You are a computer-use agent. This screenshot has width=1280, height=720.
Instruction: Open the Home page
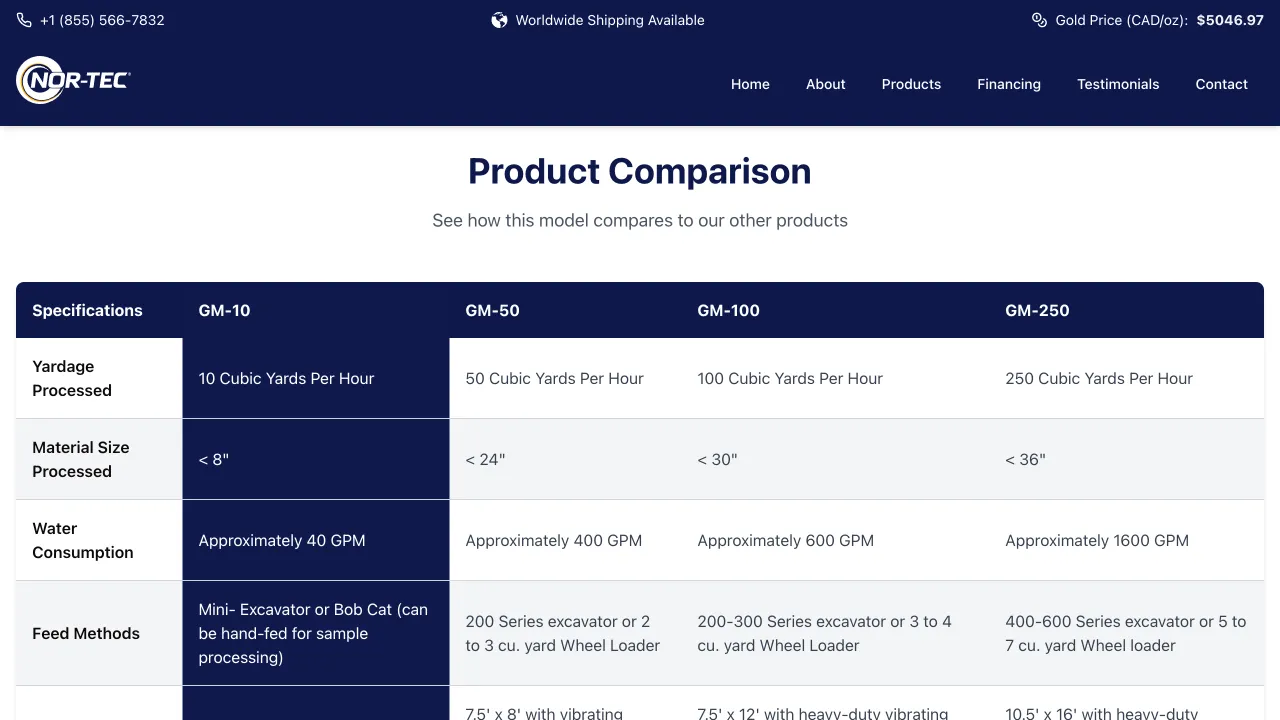[x=750, y=84]
